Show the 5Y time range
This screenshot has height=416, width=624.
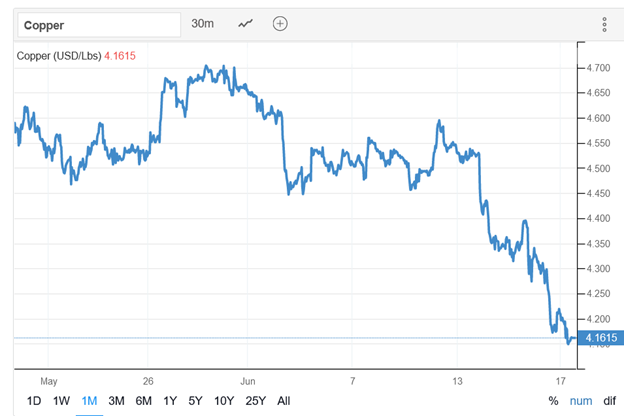coord(195,401)
